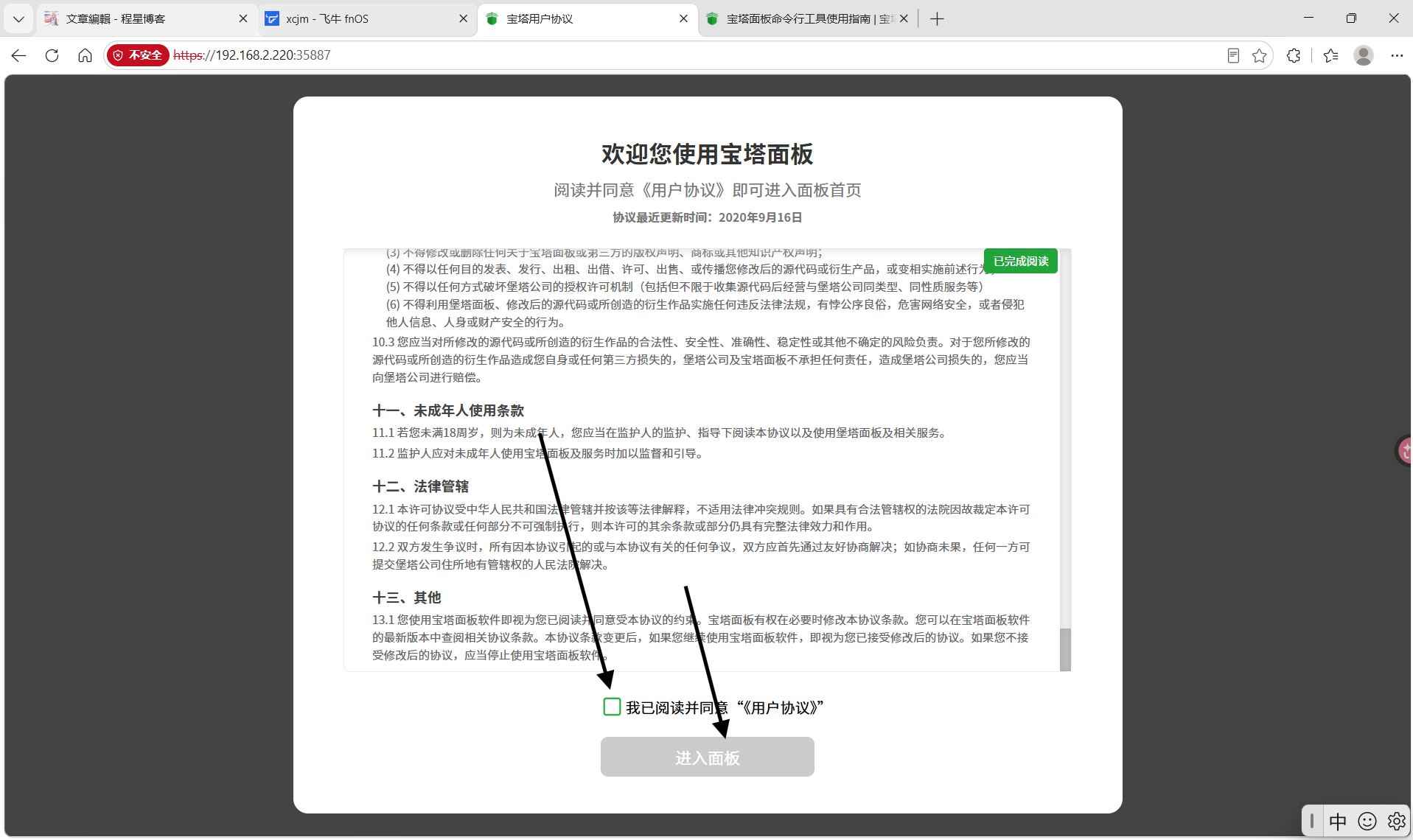Go back to previous page
Screen dimensions: 1413x840
pyautogui.click(x=18, y=55)
